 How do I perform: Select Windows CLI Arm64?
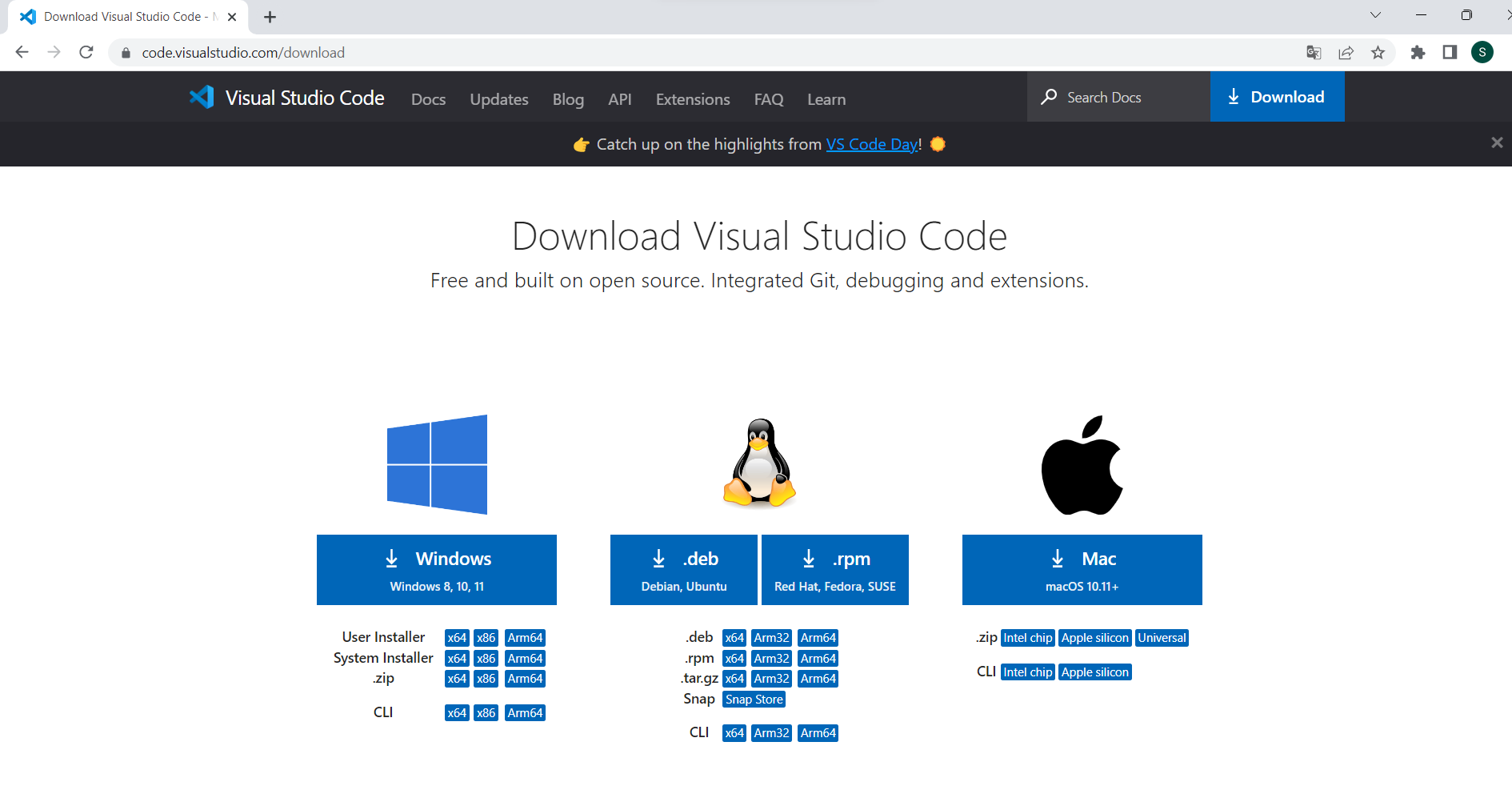[x=526, y=713]
